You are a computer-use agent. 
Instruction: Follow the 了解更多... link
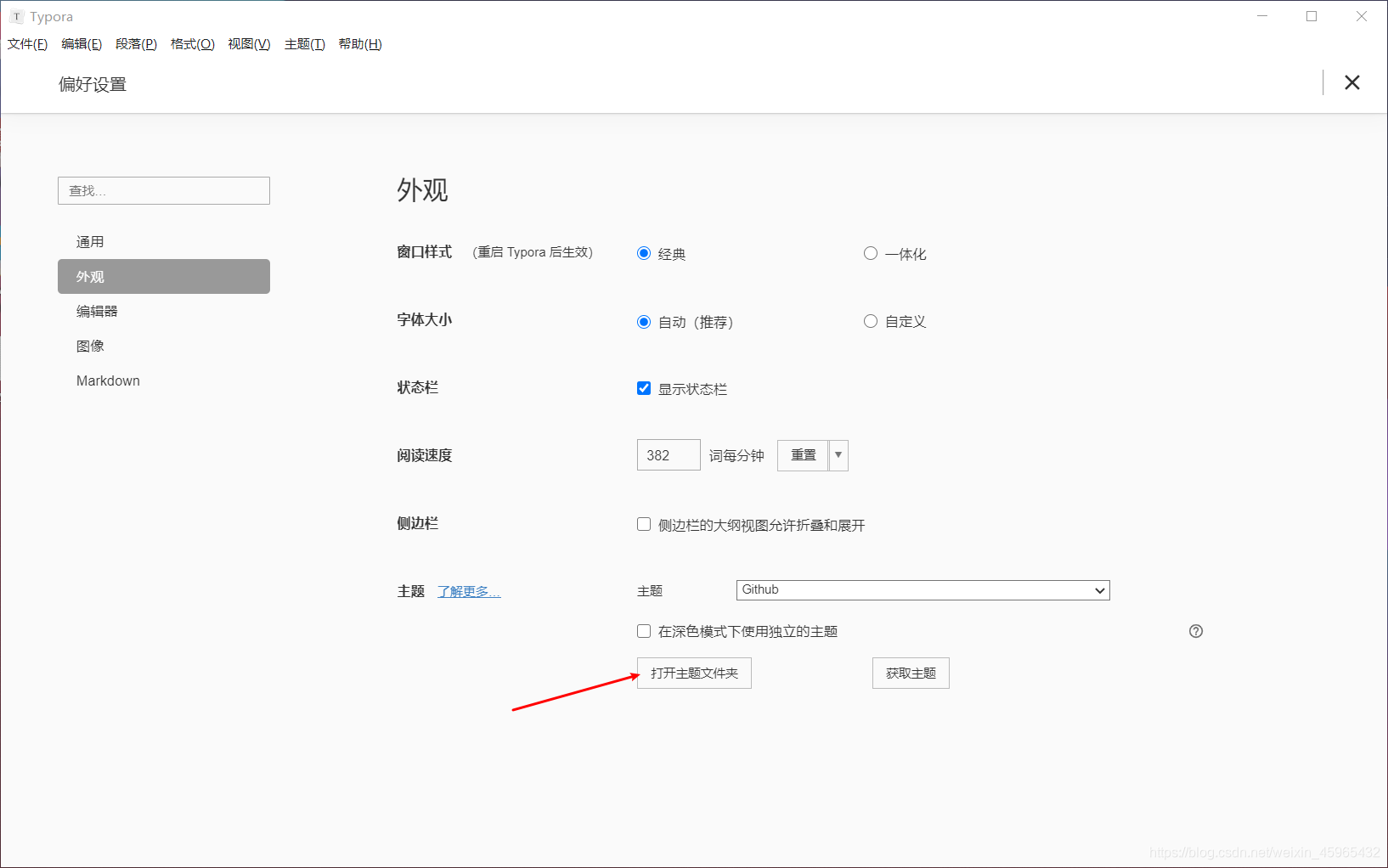pos(469,591)
